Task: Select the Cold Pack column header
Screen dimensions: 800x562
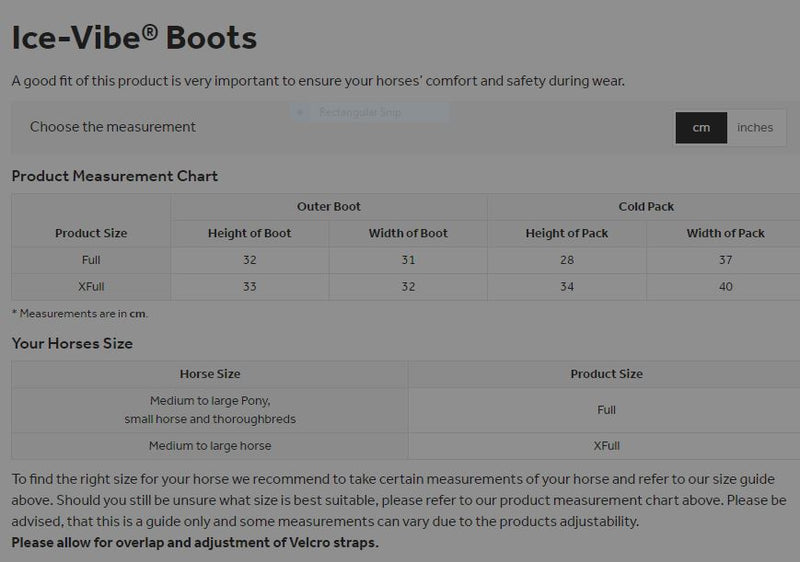Action: 646,207
